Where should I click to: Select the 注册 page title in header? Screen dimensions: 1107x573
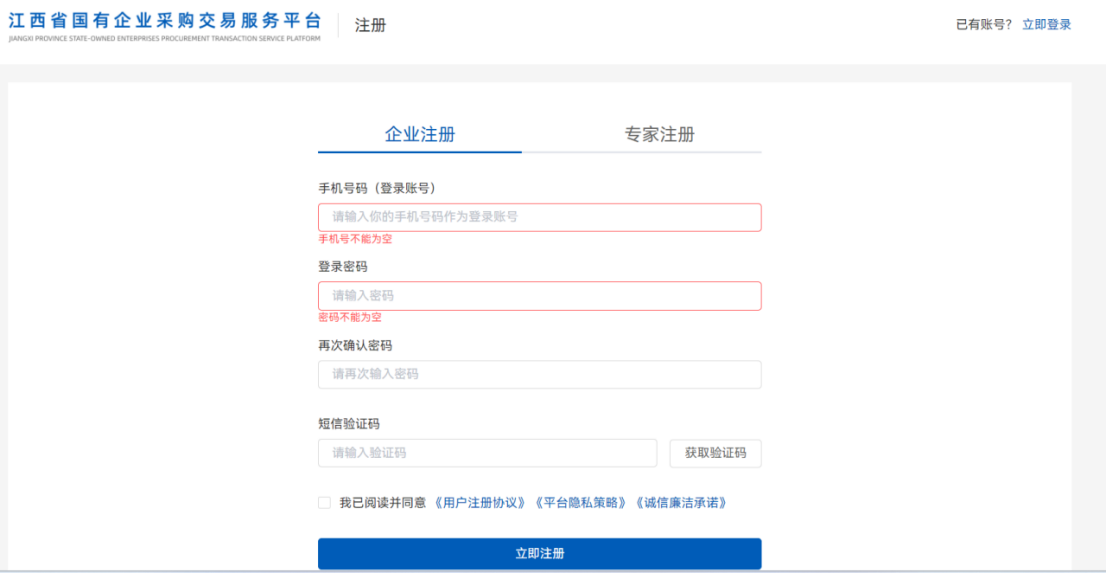(x=371, y=25)
